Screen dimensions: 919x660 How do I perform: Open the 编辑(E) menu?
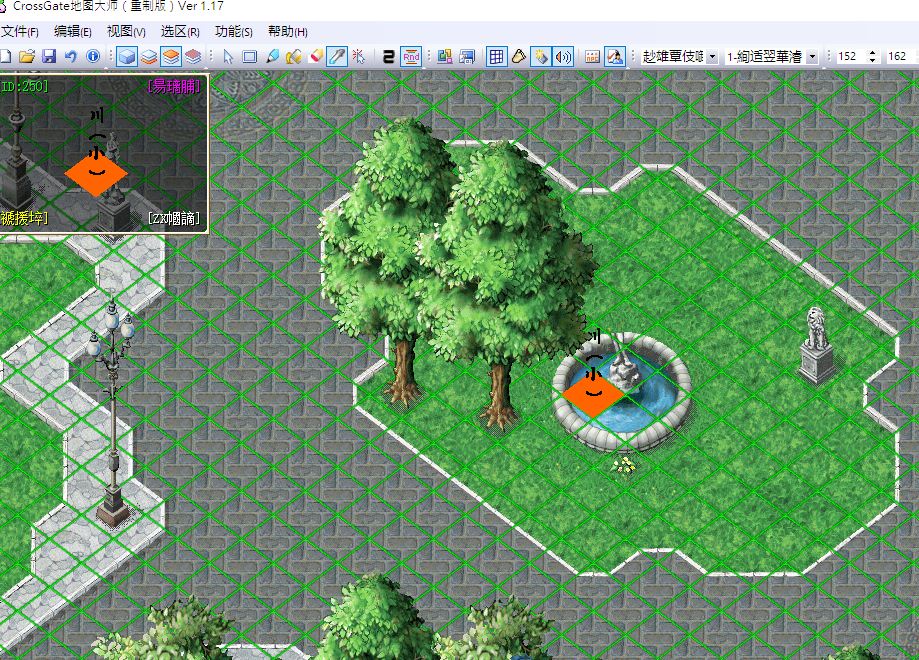pyautogui.click(x=73, y=32)
